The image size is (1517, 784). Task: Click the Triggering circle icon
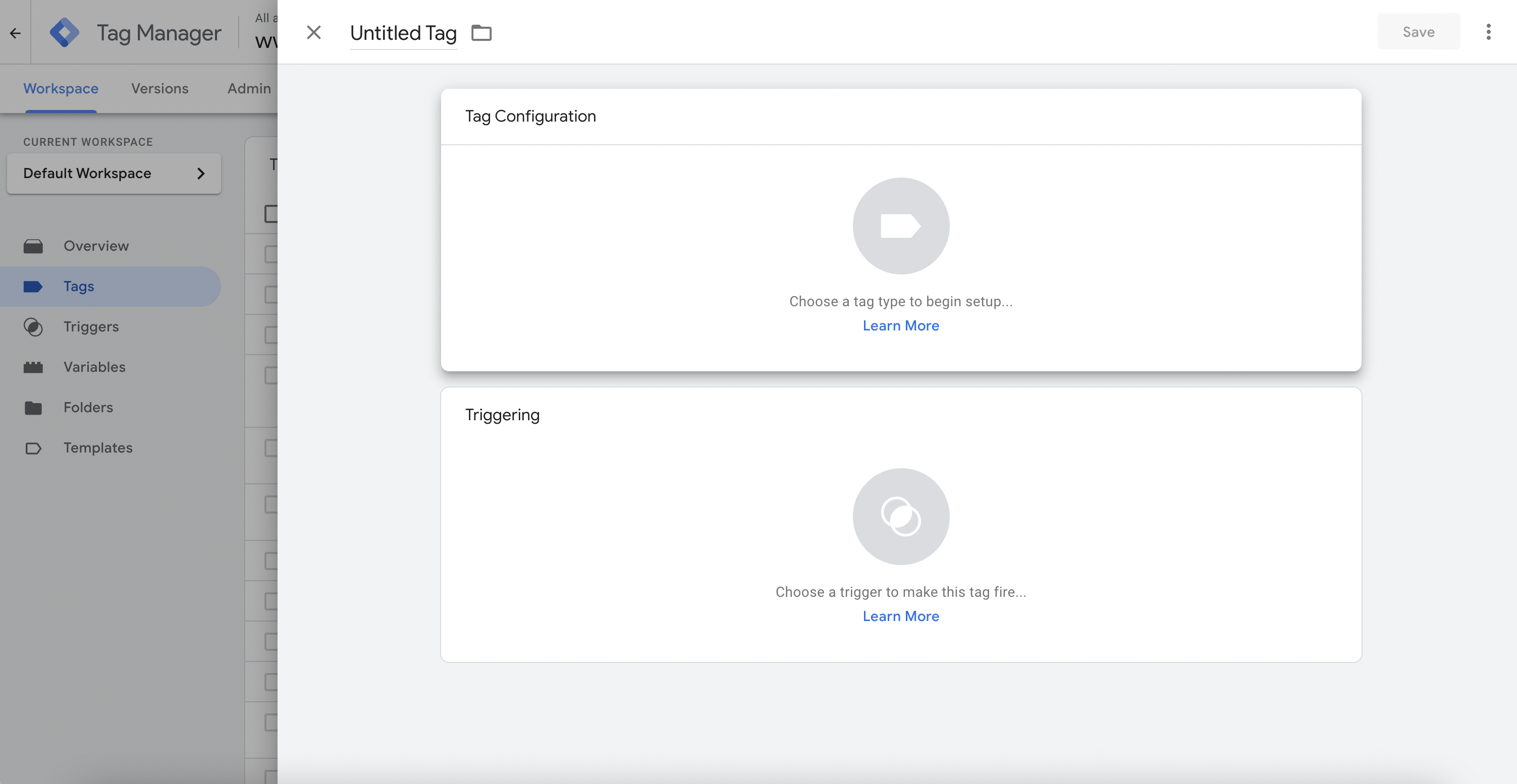[x=900, y=516]
